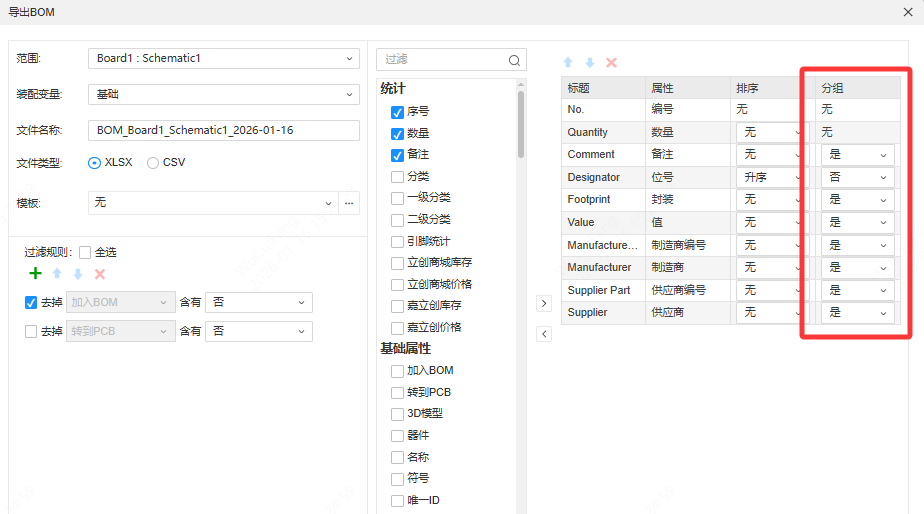Check the 名称 checkbox
This screenshot has height=514, width=924.
[397, 457]
